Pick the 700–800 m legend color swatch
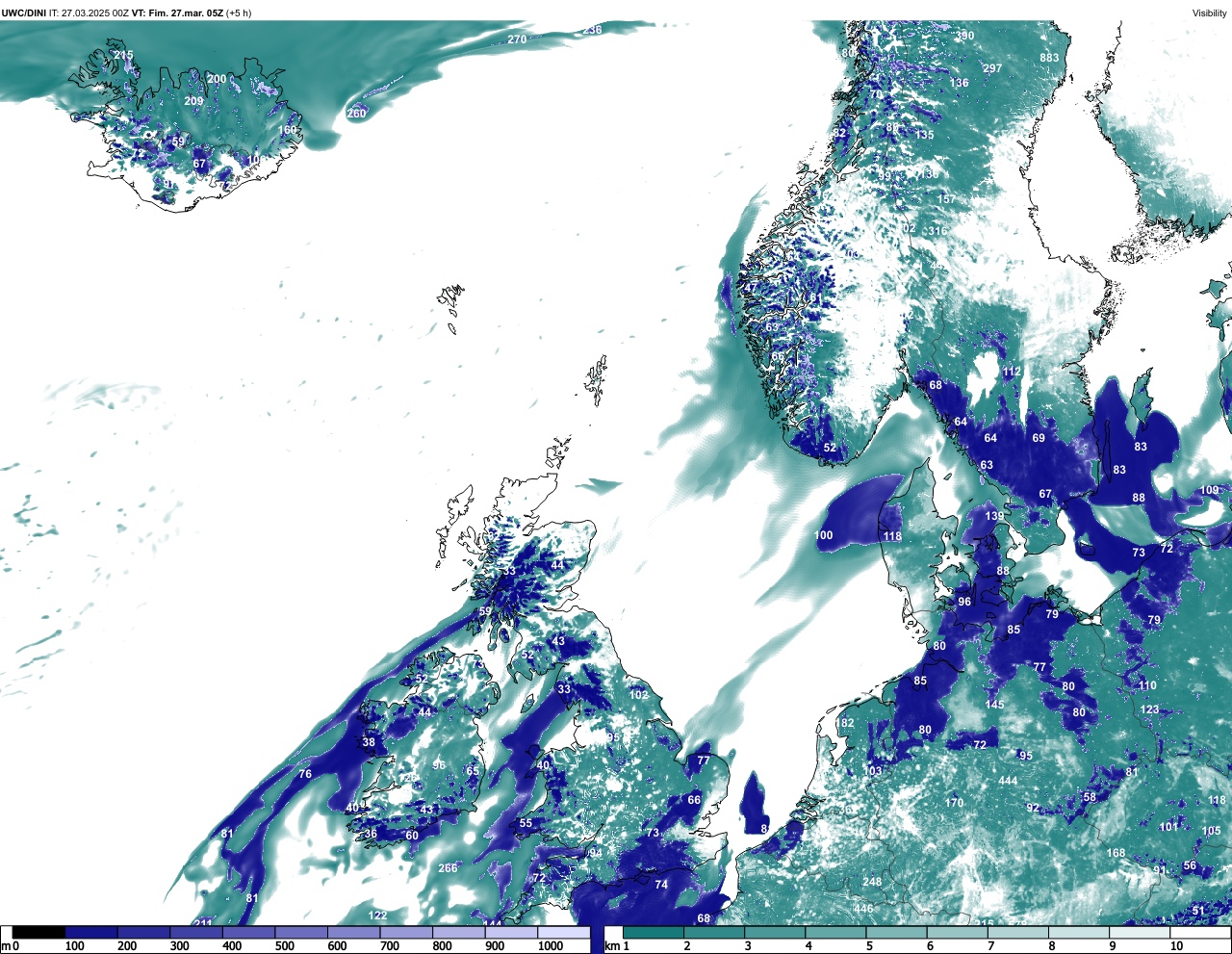Image resolution: width=1232 pixels, height=954 pixels. (406, 933)
